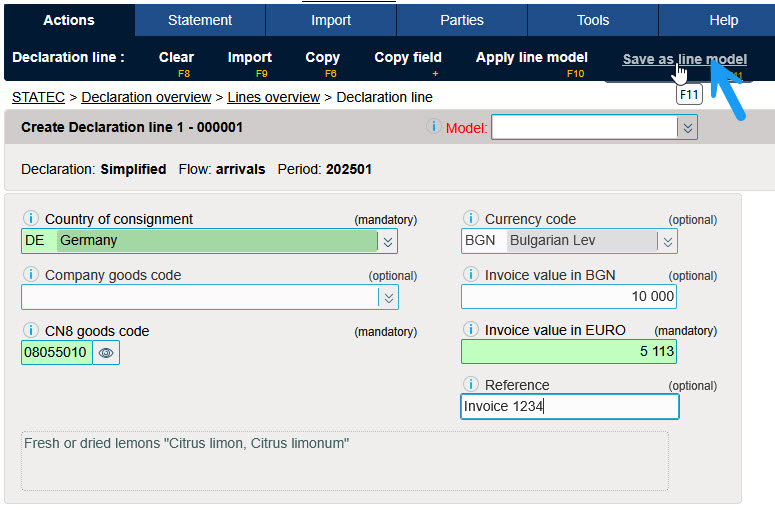Click Save as line model
Image resolution: width=775 pixels, height=510 pixels.
(684, 59)
